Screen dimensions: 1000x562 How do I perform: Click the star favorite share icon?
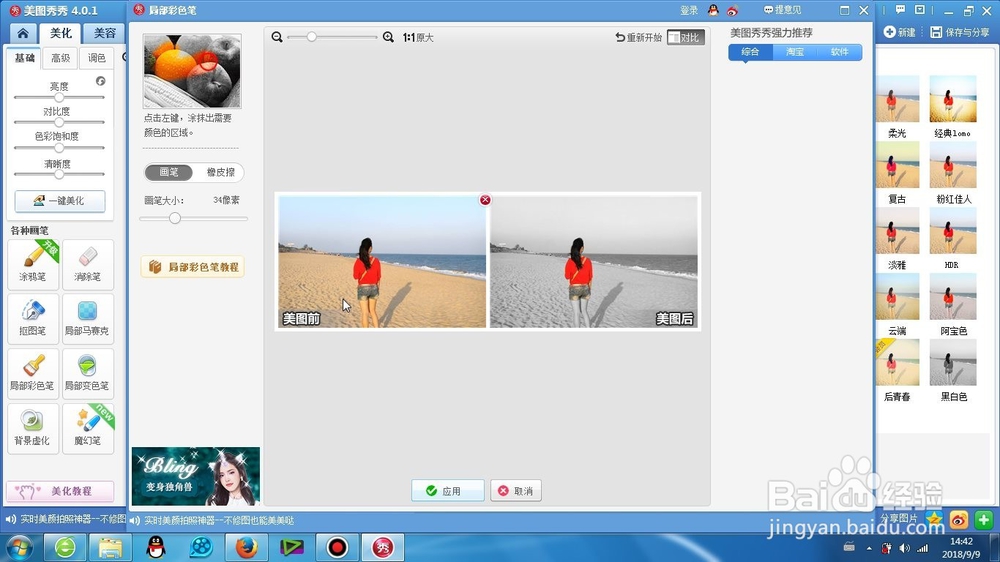click(x=934, y=519)
